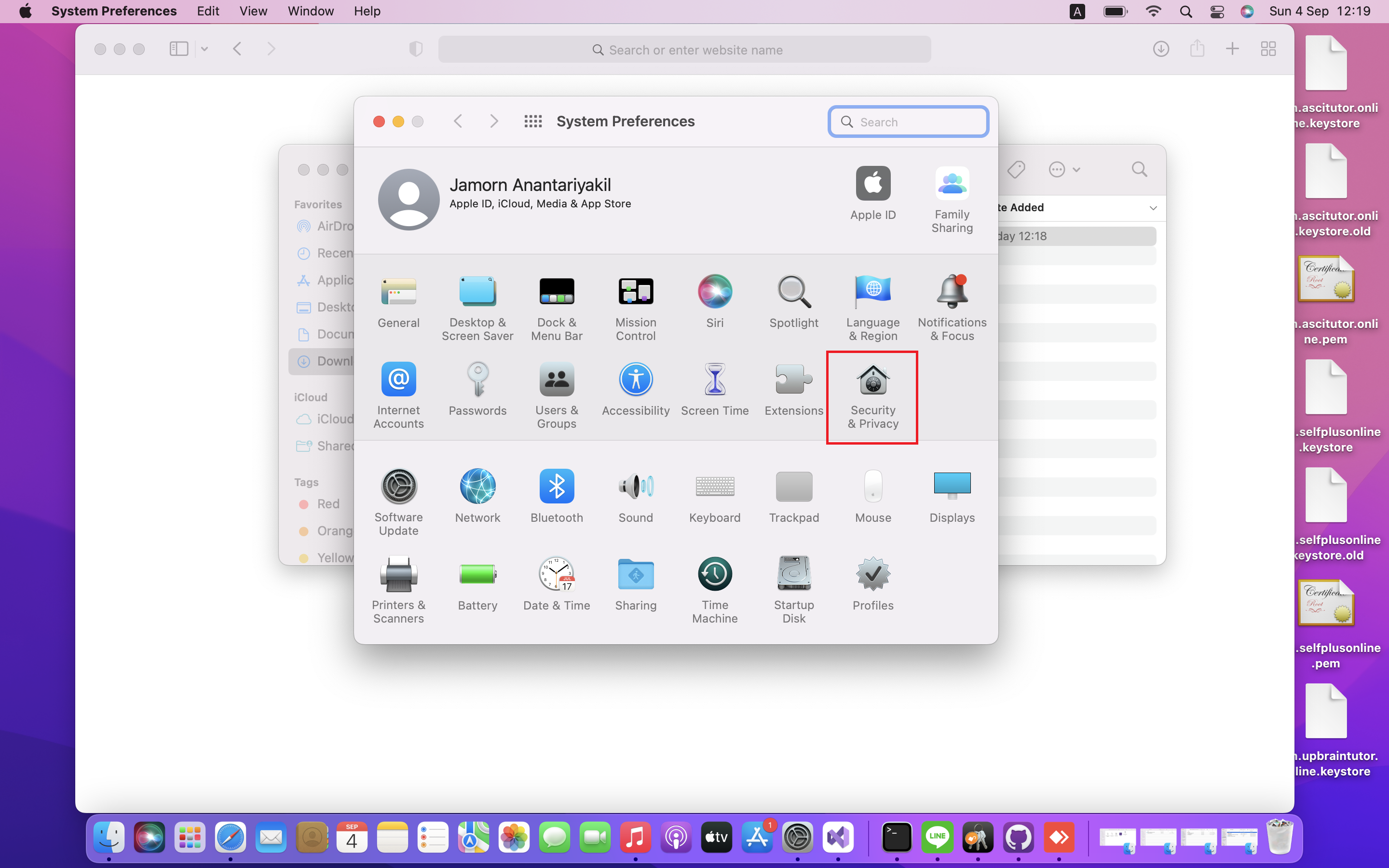Go back in System Preferences
This screenshot has height=868, width=1389.
pos(458,121)
